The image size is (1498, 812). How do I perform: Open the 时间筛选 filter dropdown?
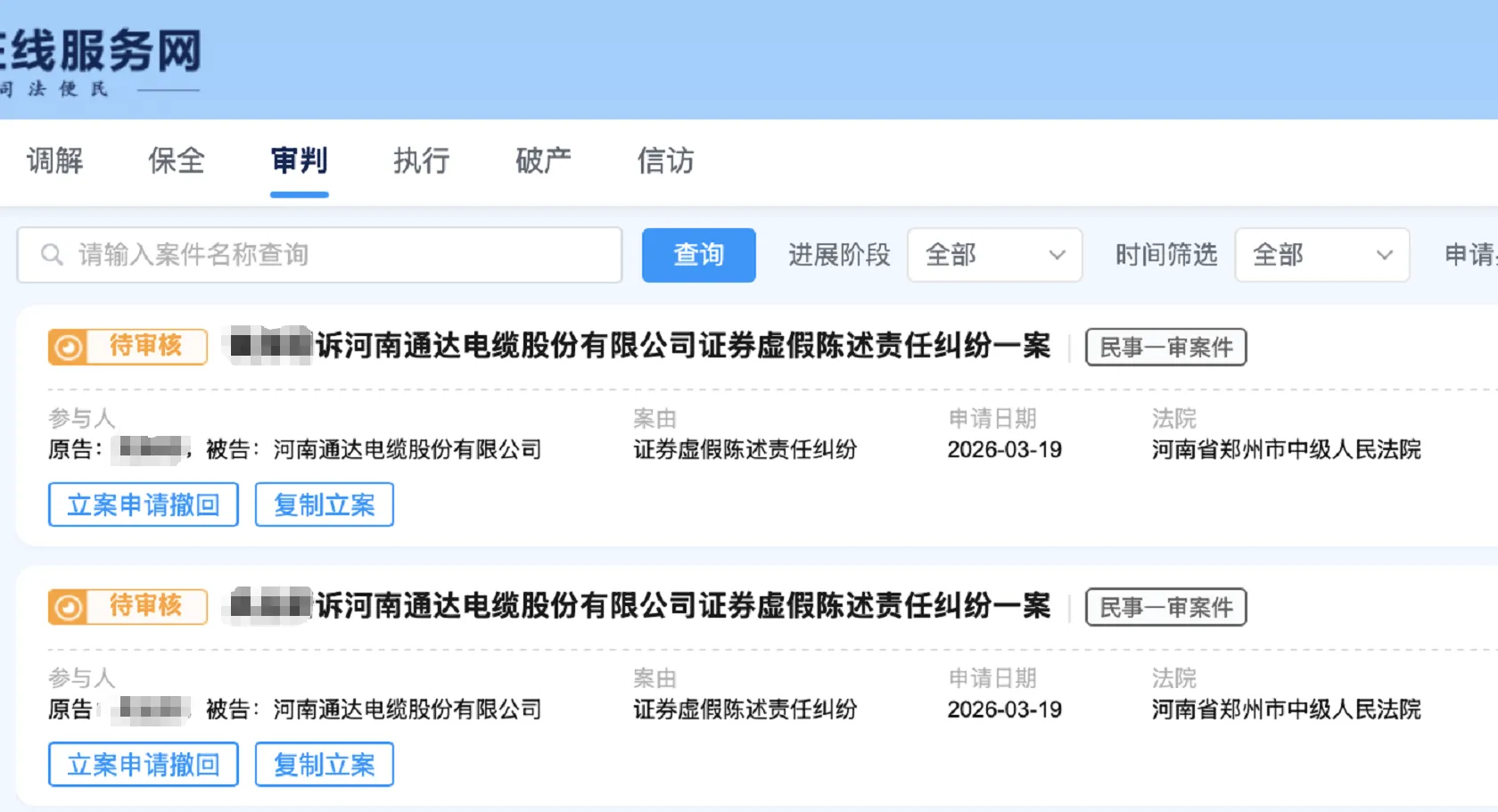pyautogui.click(x=1321, y=255)
